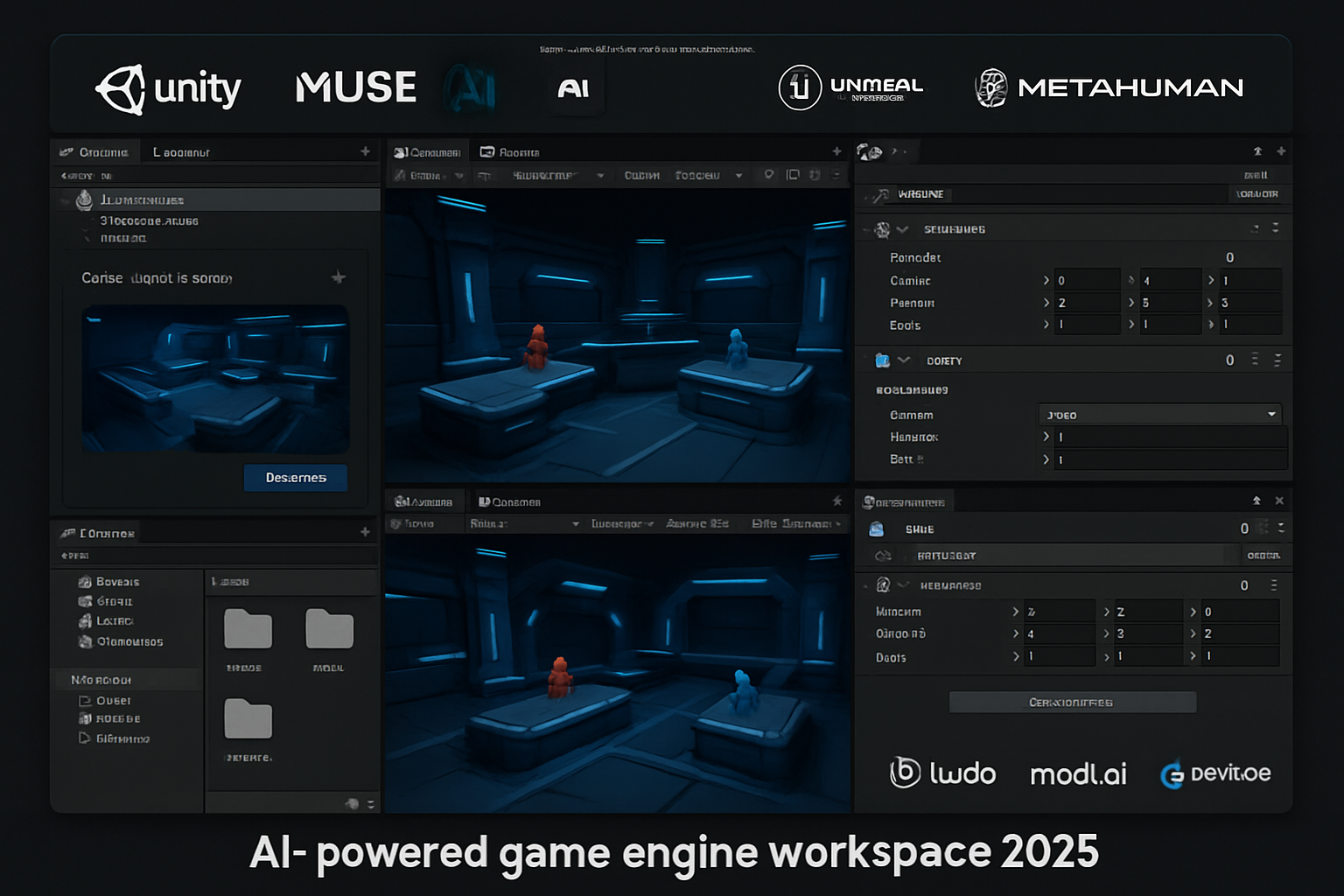Open the Jdeo dropdown in the inspector
1344x896 pixels.
[1159, 414]
